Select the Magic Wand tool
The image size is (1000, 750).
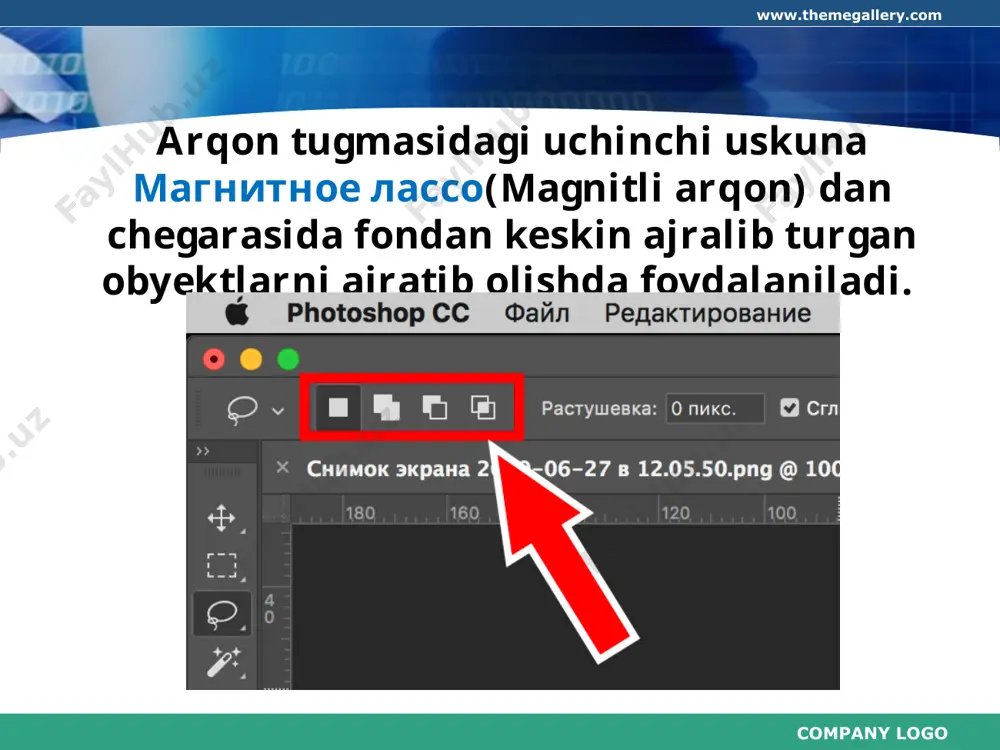tap(223, 661)
